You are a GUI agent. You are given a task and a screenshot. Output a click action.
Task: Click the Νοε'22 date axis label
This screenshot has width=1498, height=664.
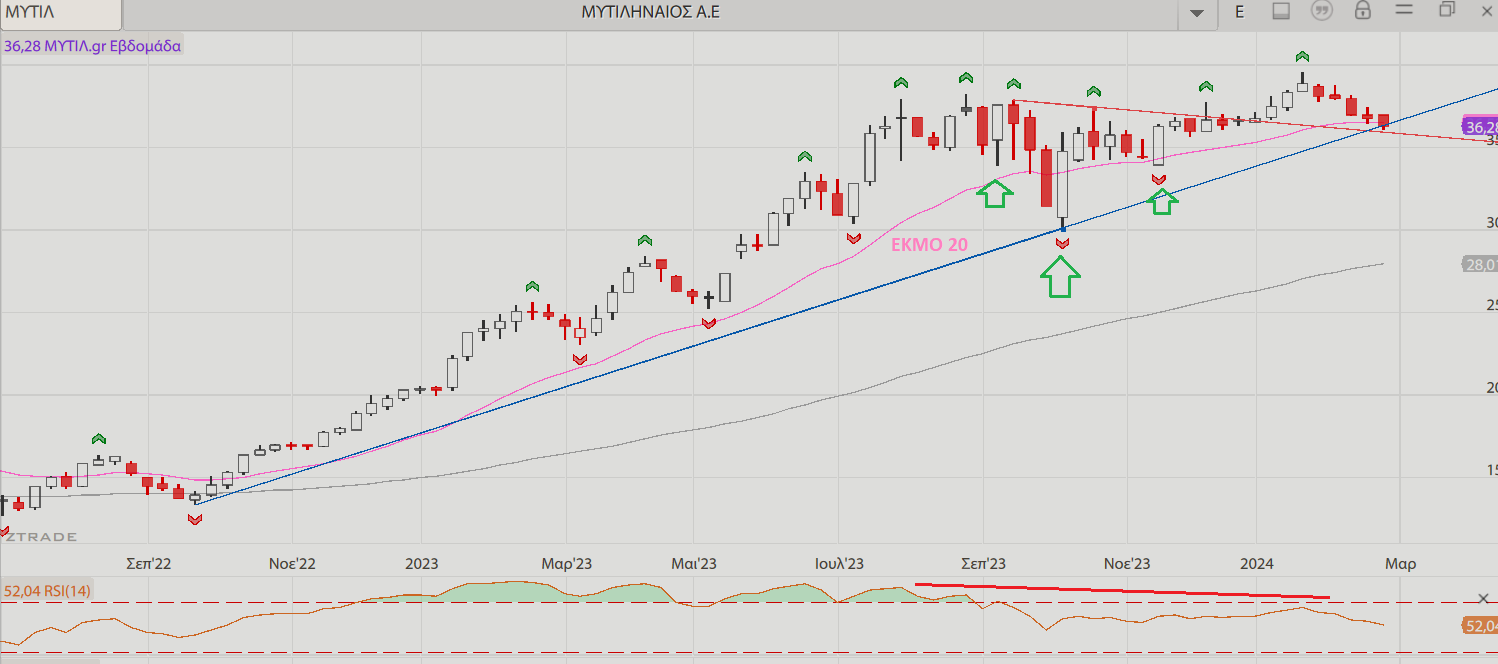click(292, 564)
